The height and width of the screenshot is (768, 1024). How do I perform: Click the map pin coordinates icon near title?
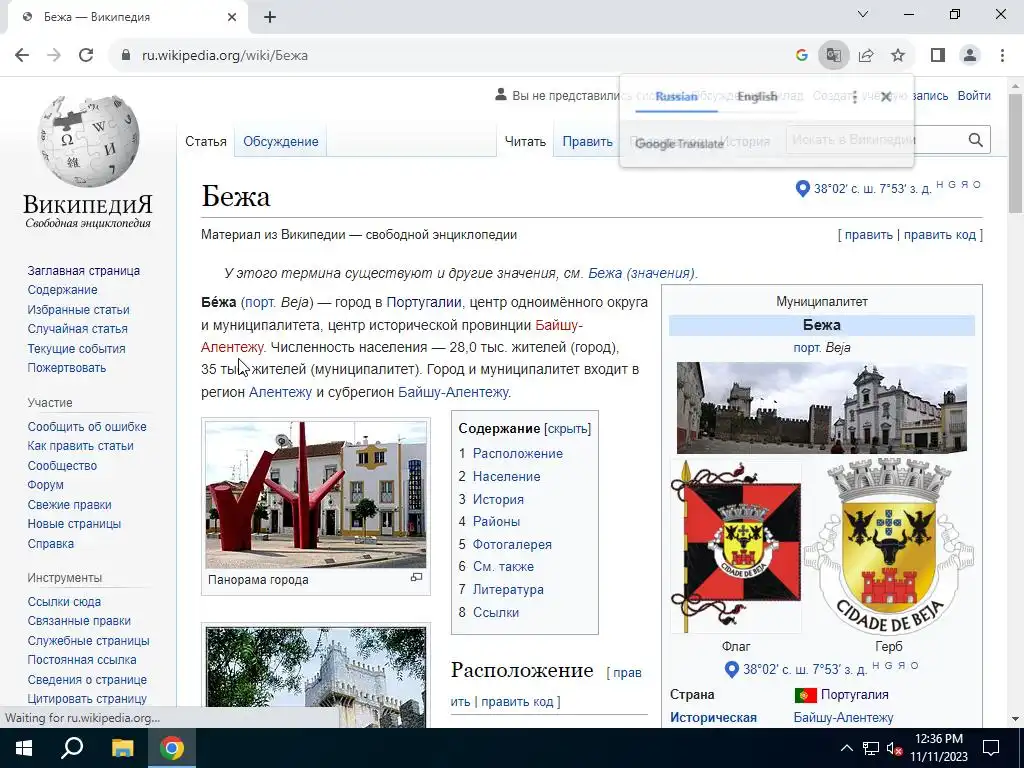[x=803, y=189]
